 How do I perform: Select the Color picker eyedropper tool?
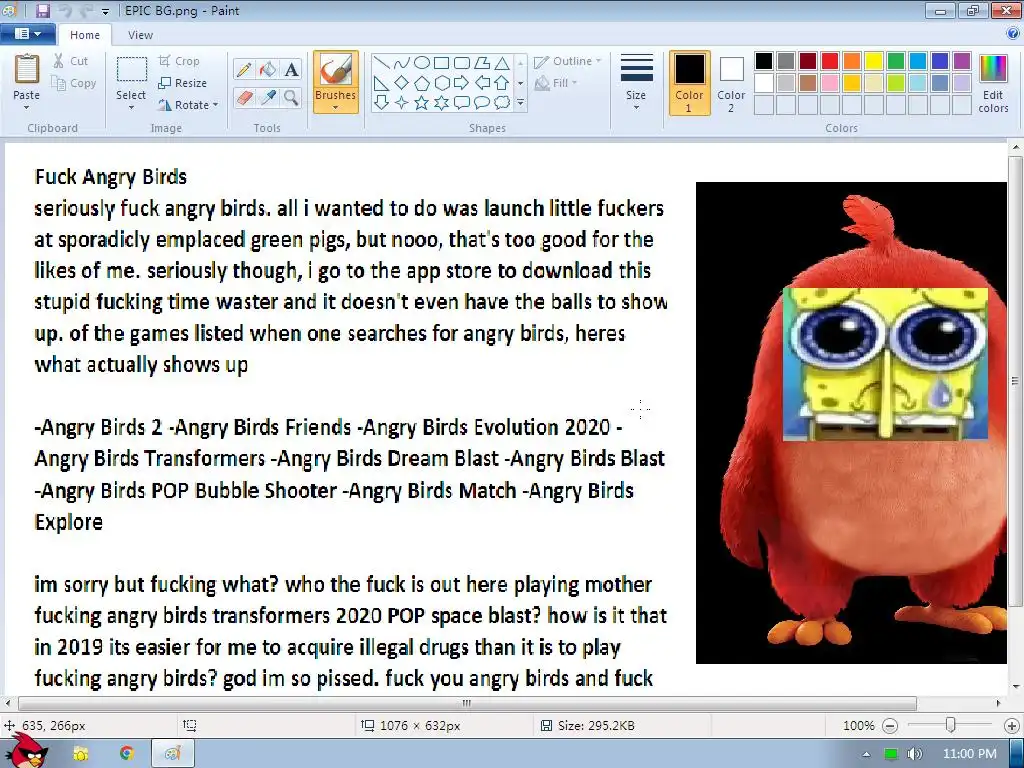pyautogui.click(x=268, y=98)
